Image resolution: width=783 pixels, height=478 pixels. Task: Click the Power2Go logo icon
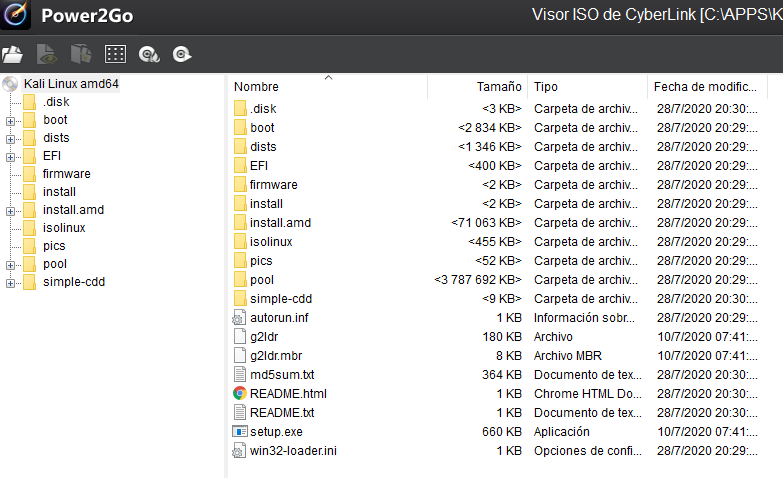click(15, 14)
